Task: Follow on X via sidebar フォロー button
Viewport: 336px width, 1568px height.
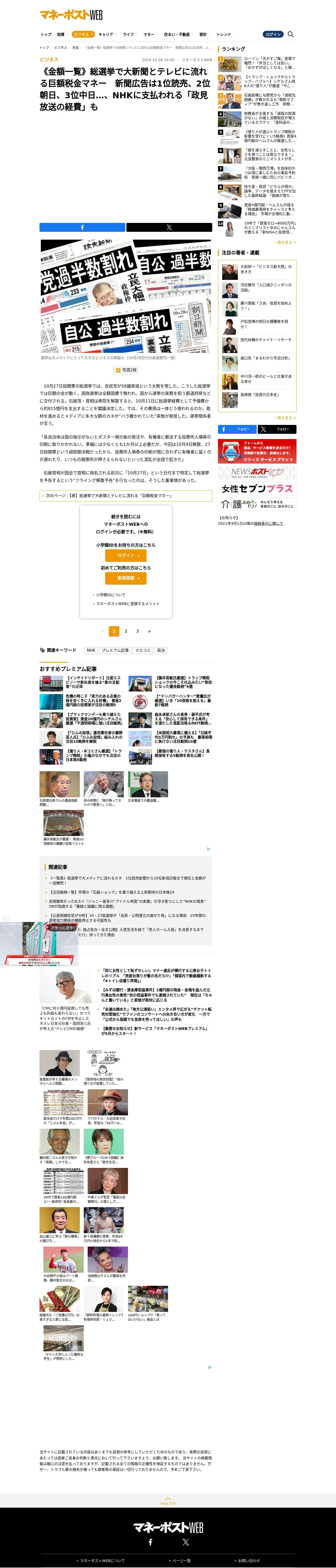Action: click(277, 429)
